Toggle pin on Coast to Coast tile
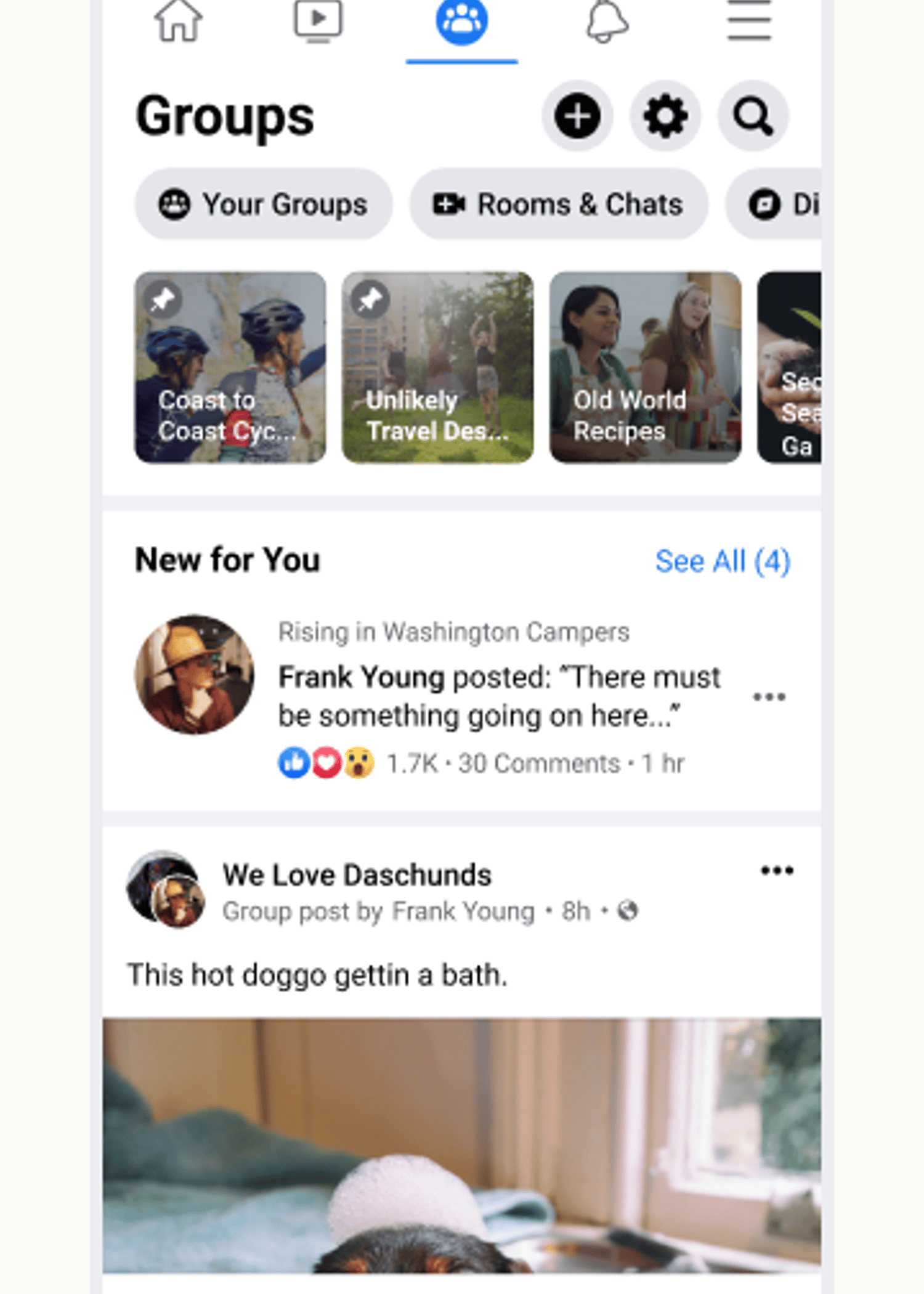The height and width of the screenshot is (1294, 924). click(163, 300)
